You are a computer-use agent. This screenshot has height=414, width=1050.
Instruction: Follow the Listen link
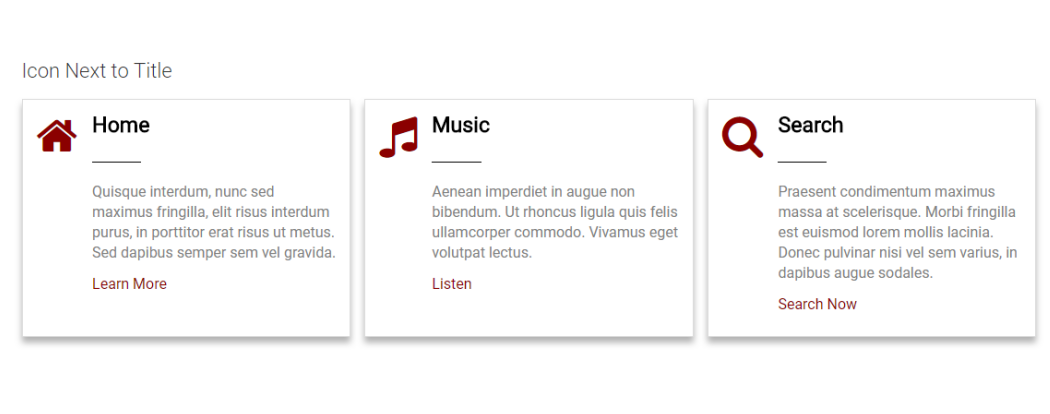[452, 284]
